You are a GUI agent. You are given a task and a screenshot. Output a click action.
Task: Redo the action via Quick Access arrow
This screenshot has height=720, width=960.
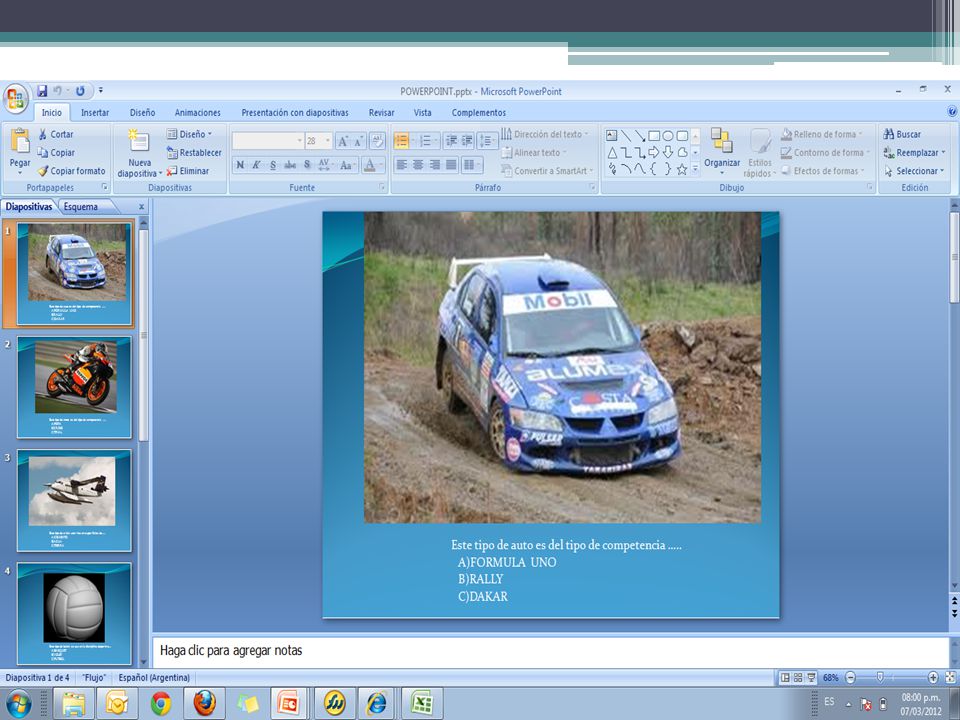(80, 91)
